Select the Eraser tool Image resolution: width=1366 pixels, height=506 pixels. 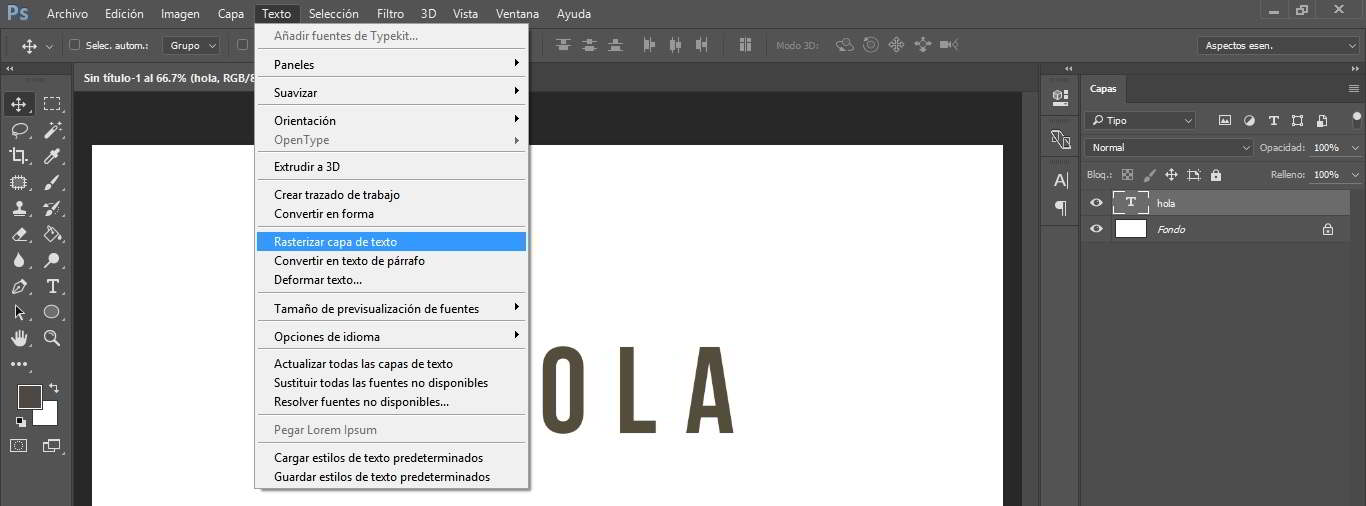click(19, 234)
